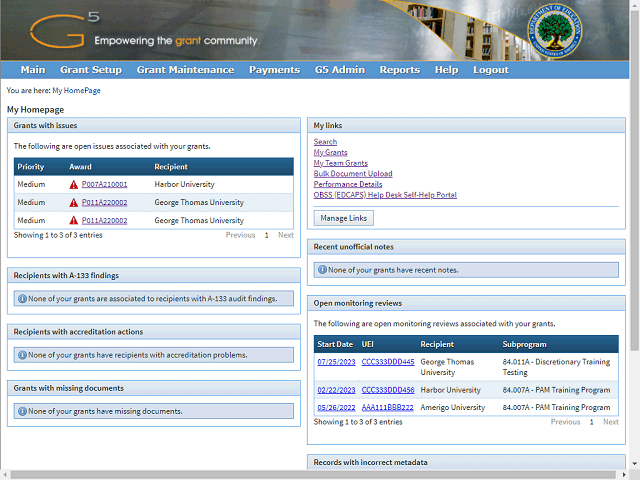Click the Department of Education seal
Image resolution: width=640 pixels, height=480 pixels.
click(x=557, y=30)
